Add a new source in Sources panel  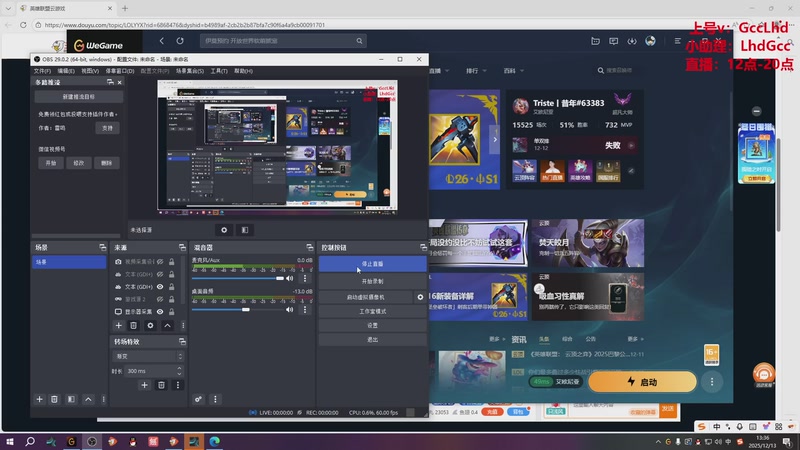(118, 325)
